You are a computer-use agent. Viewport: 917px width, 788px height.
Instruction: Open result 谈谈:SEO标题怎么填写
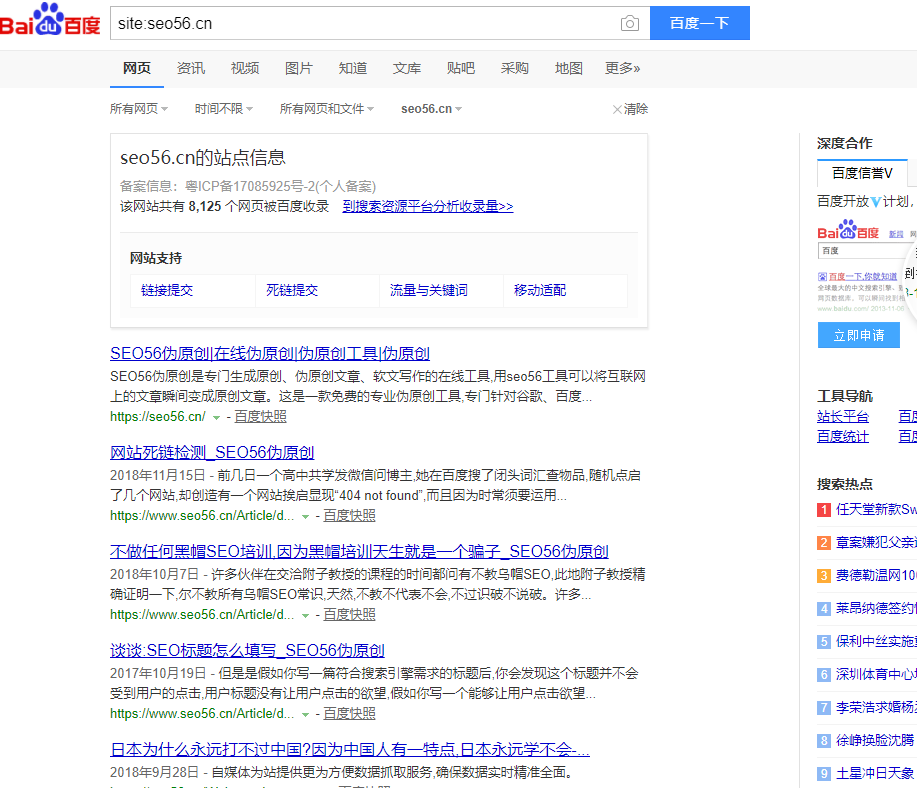[247, 651]
